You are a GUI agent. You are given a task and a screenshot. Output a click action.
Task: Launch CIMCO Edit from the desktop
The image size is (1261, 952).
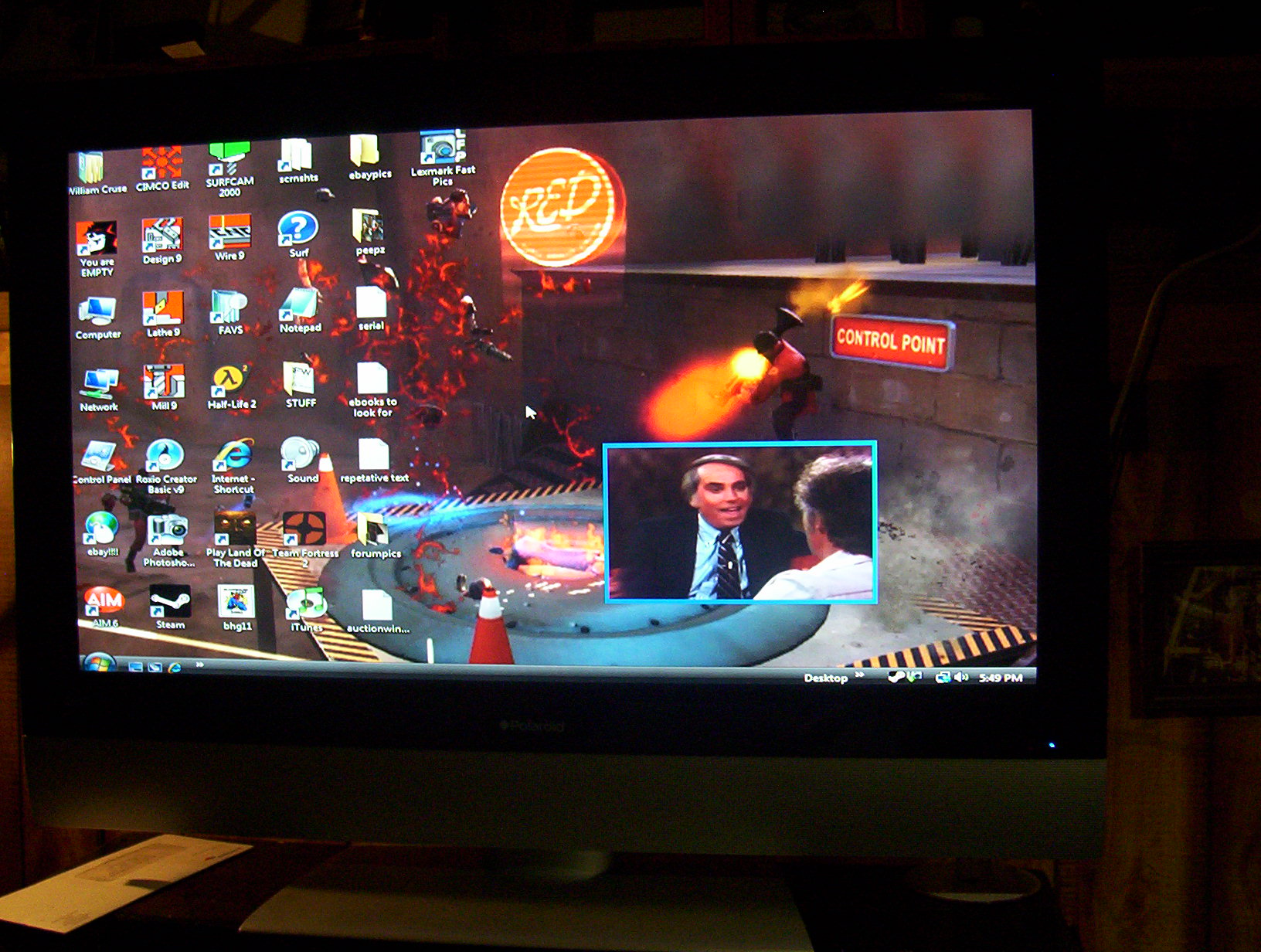[162, 168]
